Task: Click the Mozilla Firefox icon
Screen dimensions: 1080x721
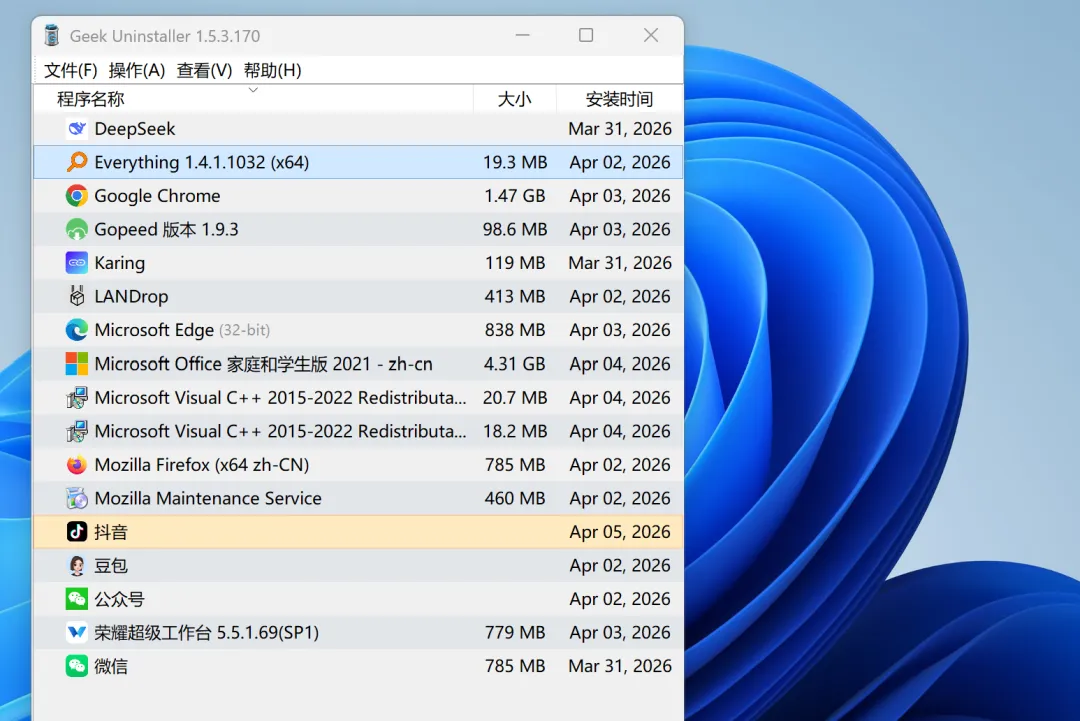Action: point(76,465)
